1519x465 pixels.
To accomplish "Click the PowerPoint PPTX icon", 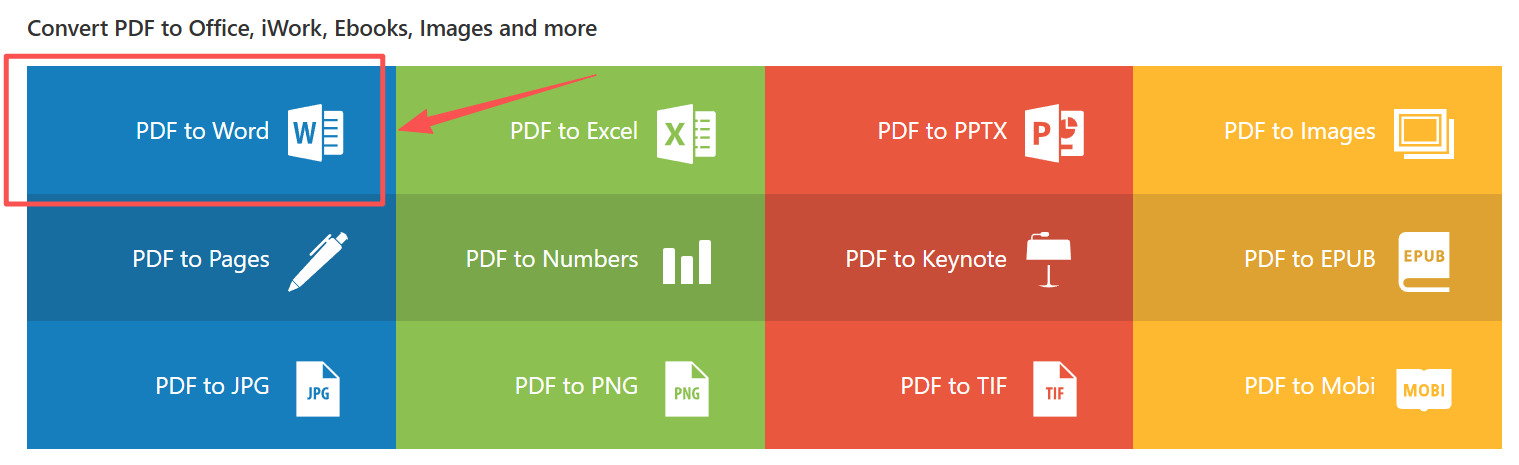I will 1054,131.
